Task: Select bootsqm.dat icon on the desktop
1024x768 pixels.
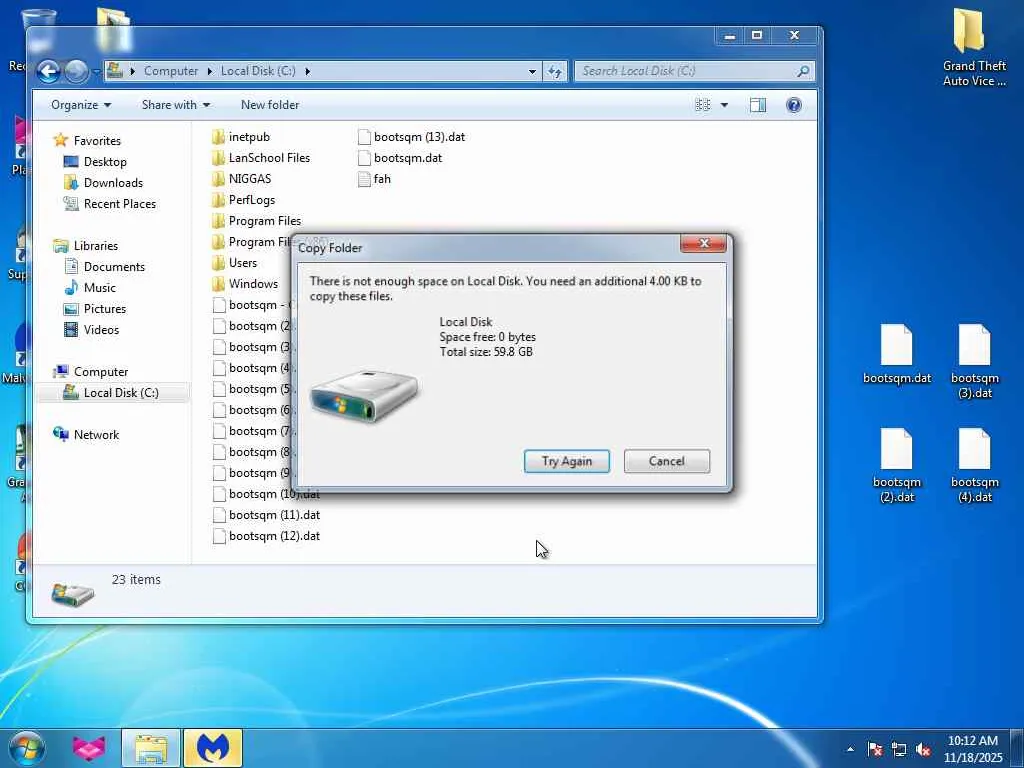Action: (897, 355)
